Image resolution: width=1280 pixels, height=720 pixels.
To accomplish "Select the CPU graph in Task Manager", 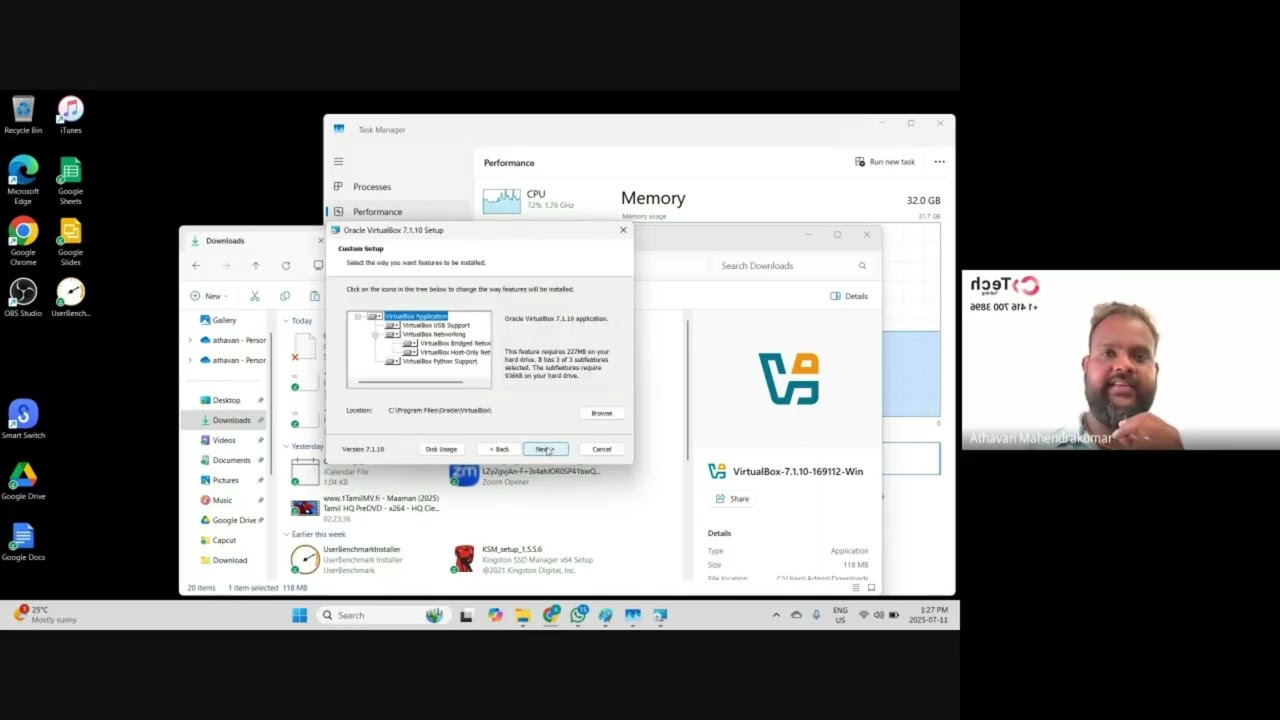I will (x=545, y=200).
